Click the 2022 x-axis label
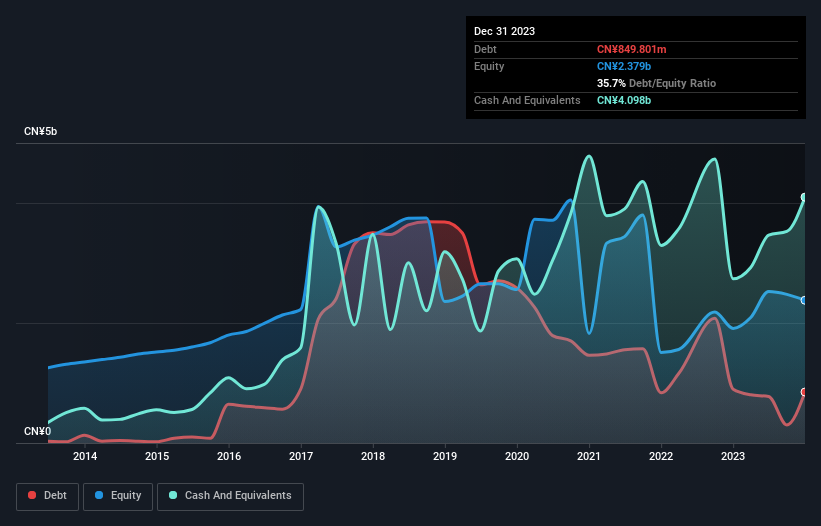The height and width of the screenshot is (526, 821). [661, 456]
